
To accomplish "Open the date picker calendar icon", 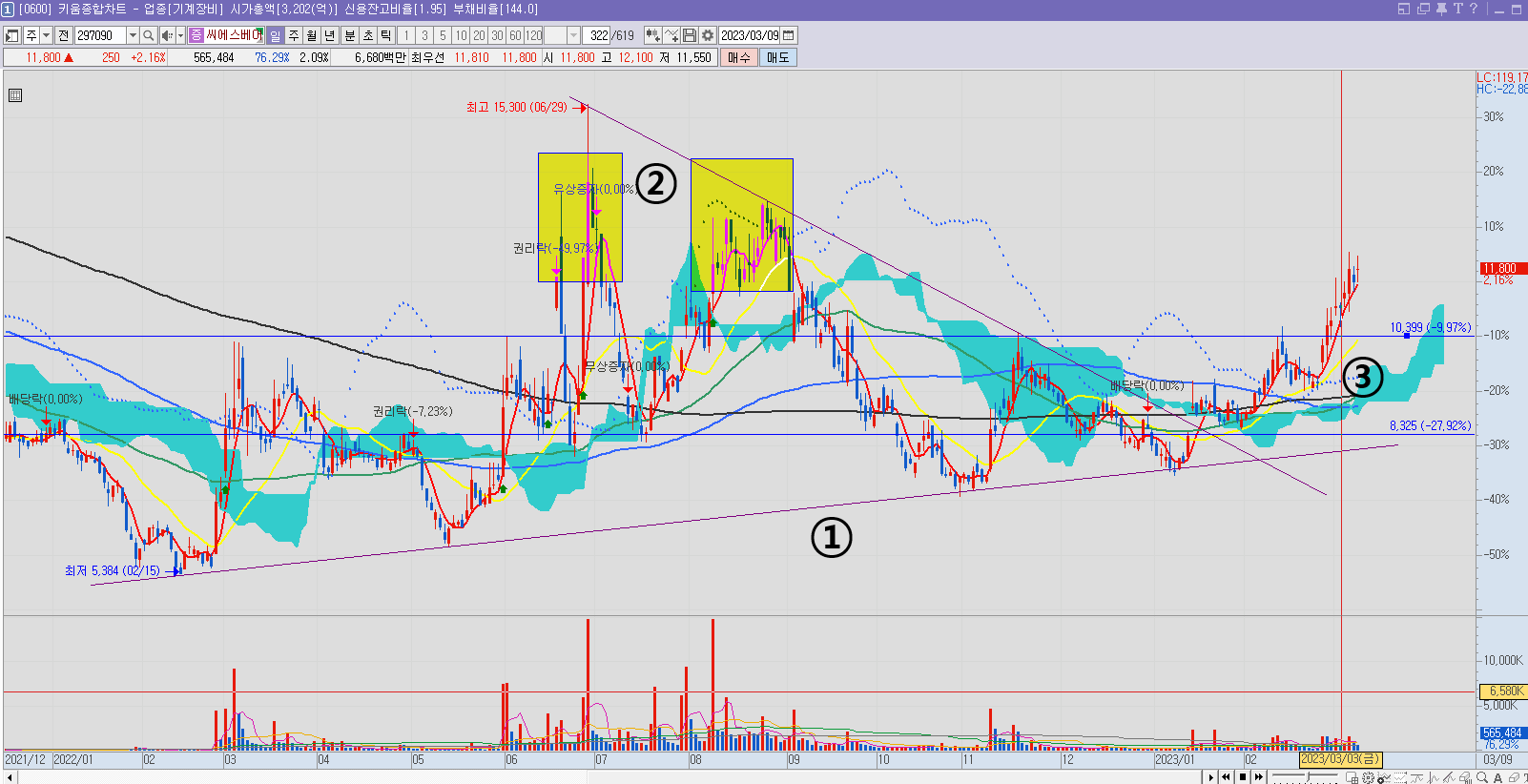I will 788,35.
